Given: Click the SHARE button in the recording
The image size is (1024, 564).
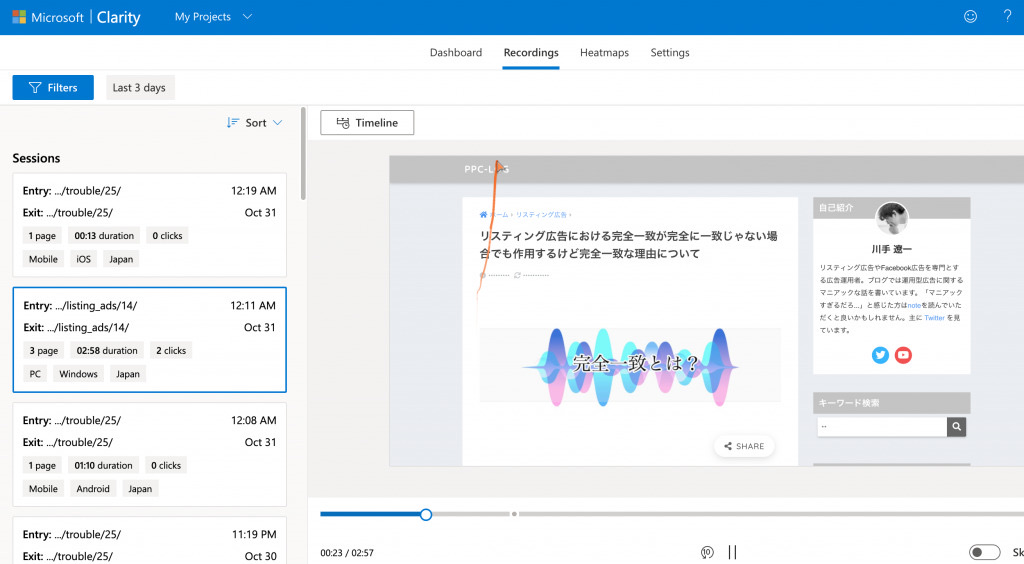Looking at the screenshot, I should pos(744,446).
